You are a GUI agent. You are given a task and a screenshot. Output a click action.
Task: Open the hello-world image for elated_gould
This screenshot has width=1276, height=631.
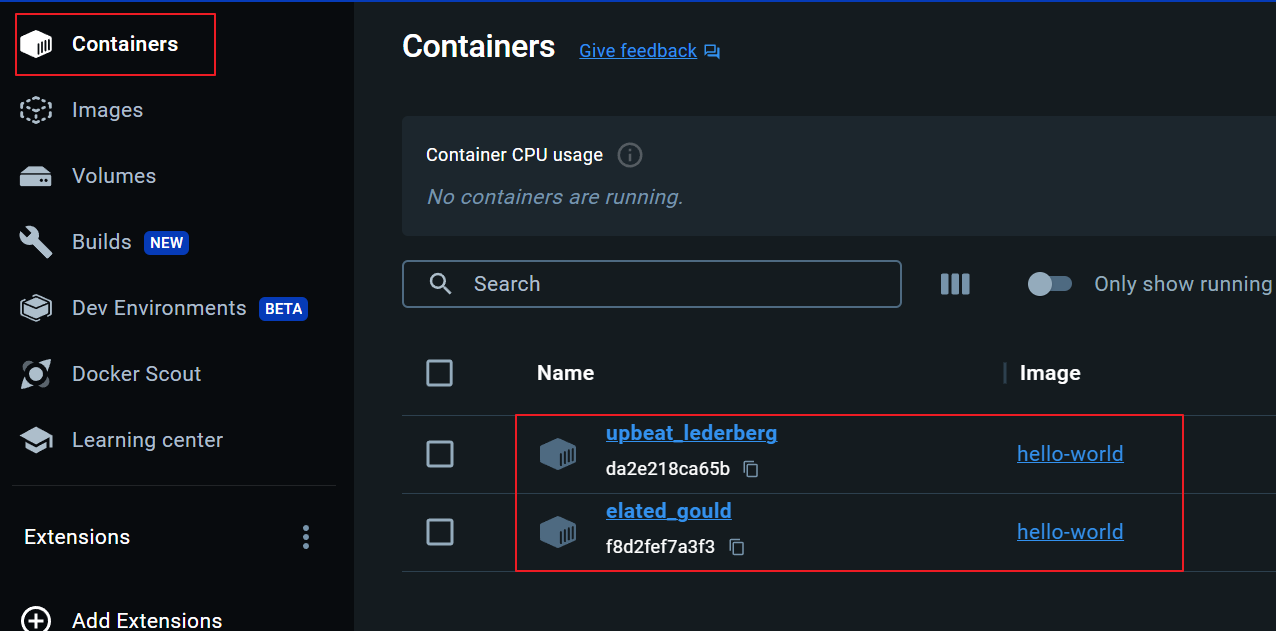1070,531
